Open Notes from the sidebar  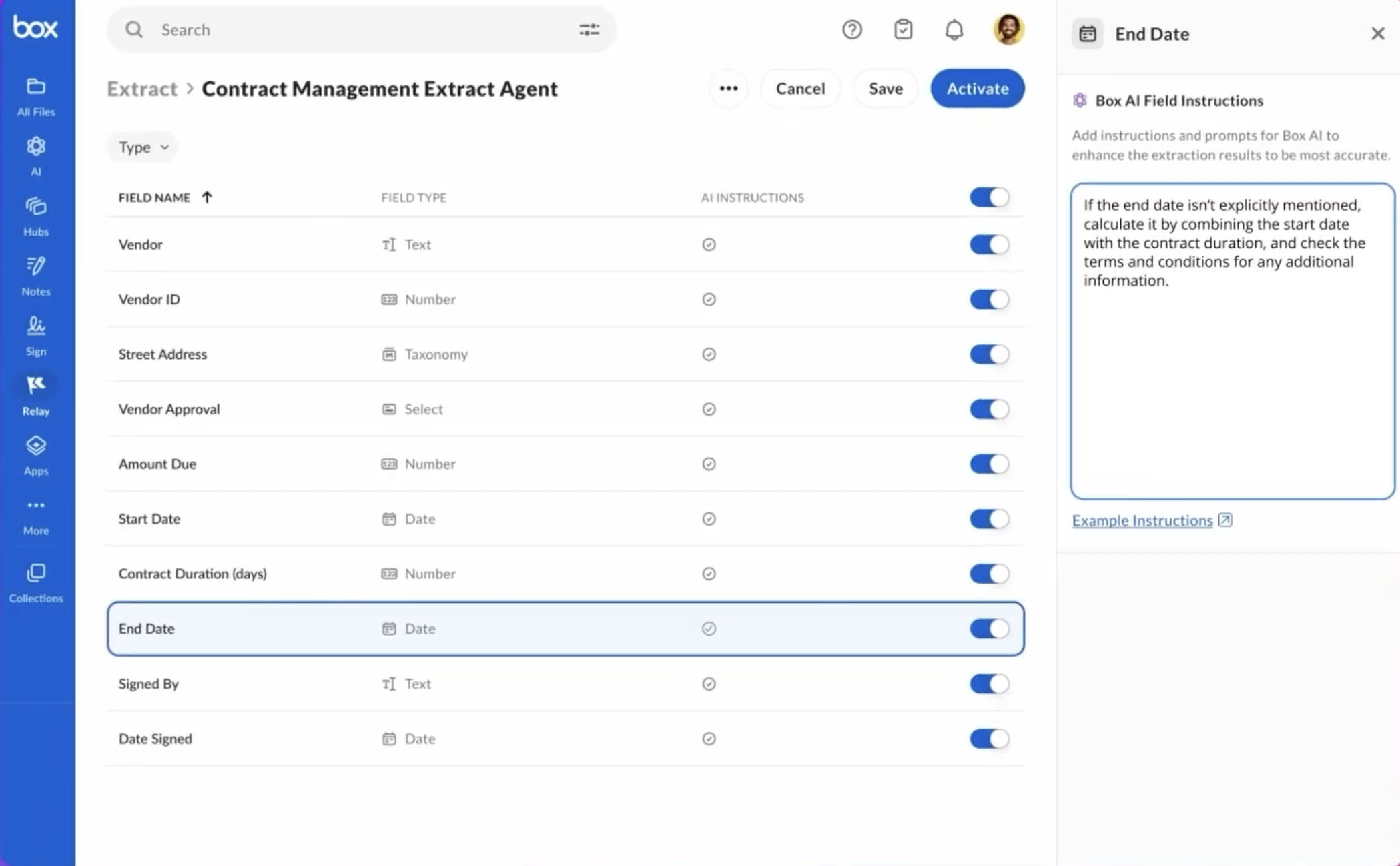click(x=36, y=276)
